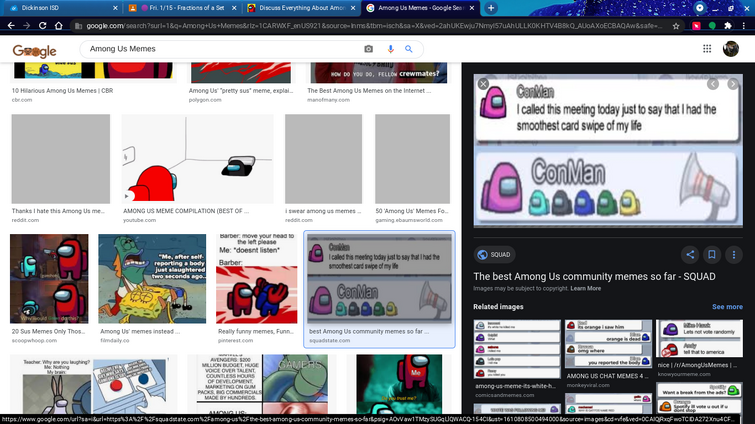Open the Barber meme pinterest thumbnail

257,279
